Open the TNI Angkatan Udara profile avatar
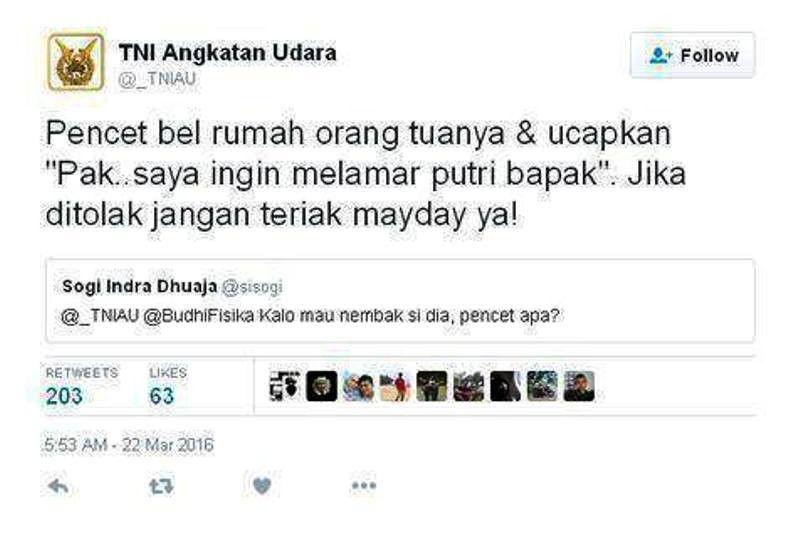This screenshot has height=536, width=800. coord(76,62)
